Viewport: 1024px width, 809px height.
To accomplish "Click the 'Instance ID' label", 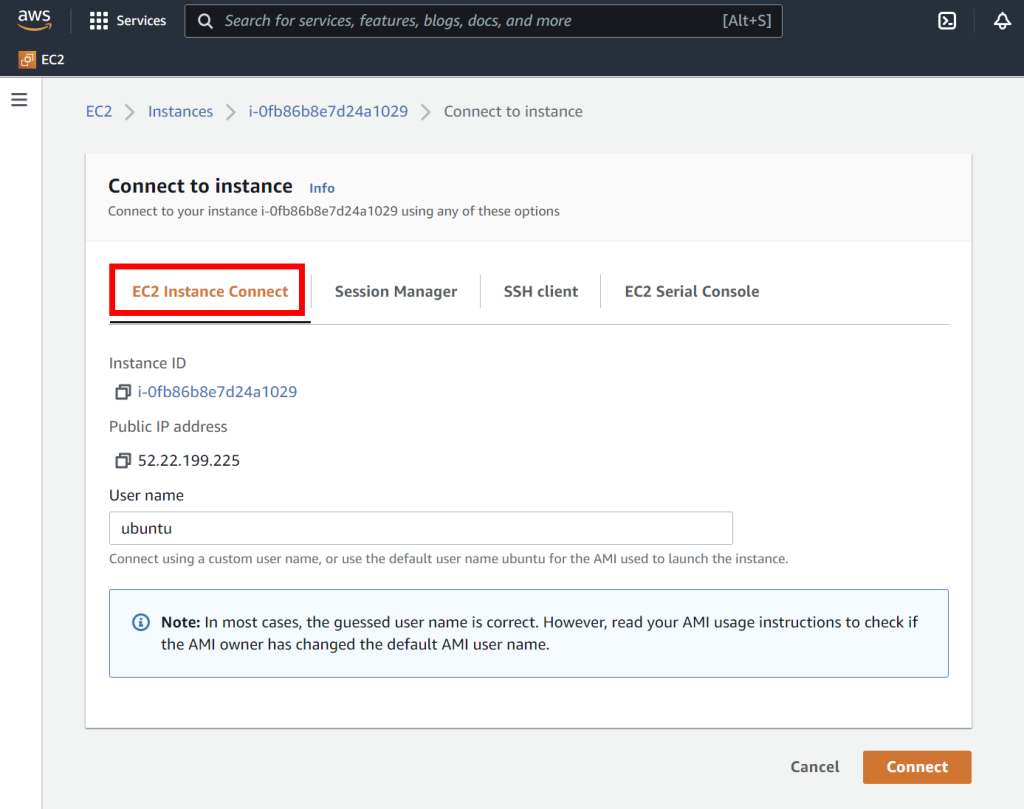I will (148, 363).
